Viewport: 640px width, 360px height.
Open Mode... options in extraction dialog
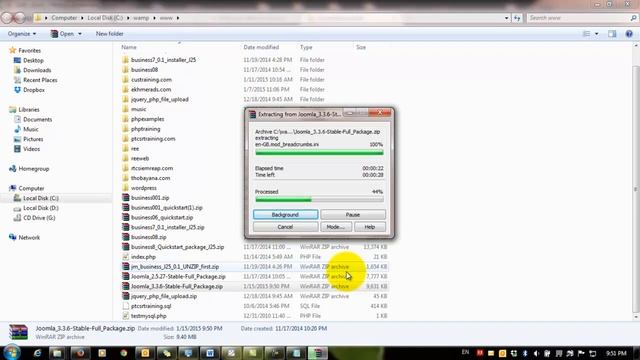[x=336, y=227]
